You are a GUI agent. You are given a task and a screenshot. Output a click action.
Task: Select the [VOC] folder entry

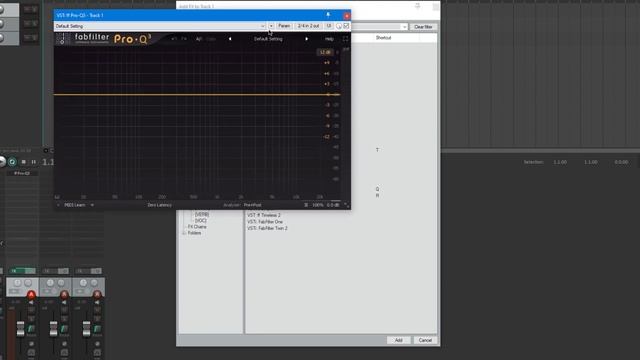(201, 220)
